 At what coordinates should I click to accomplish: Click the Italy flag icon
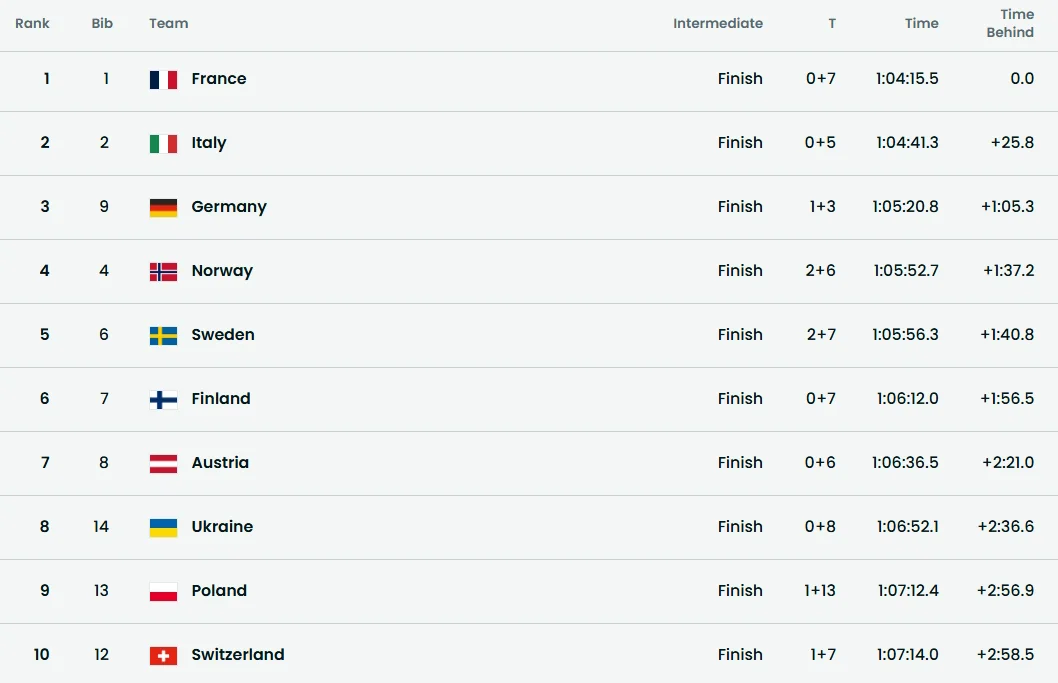[x=163, y=143]
